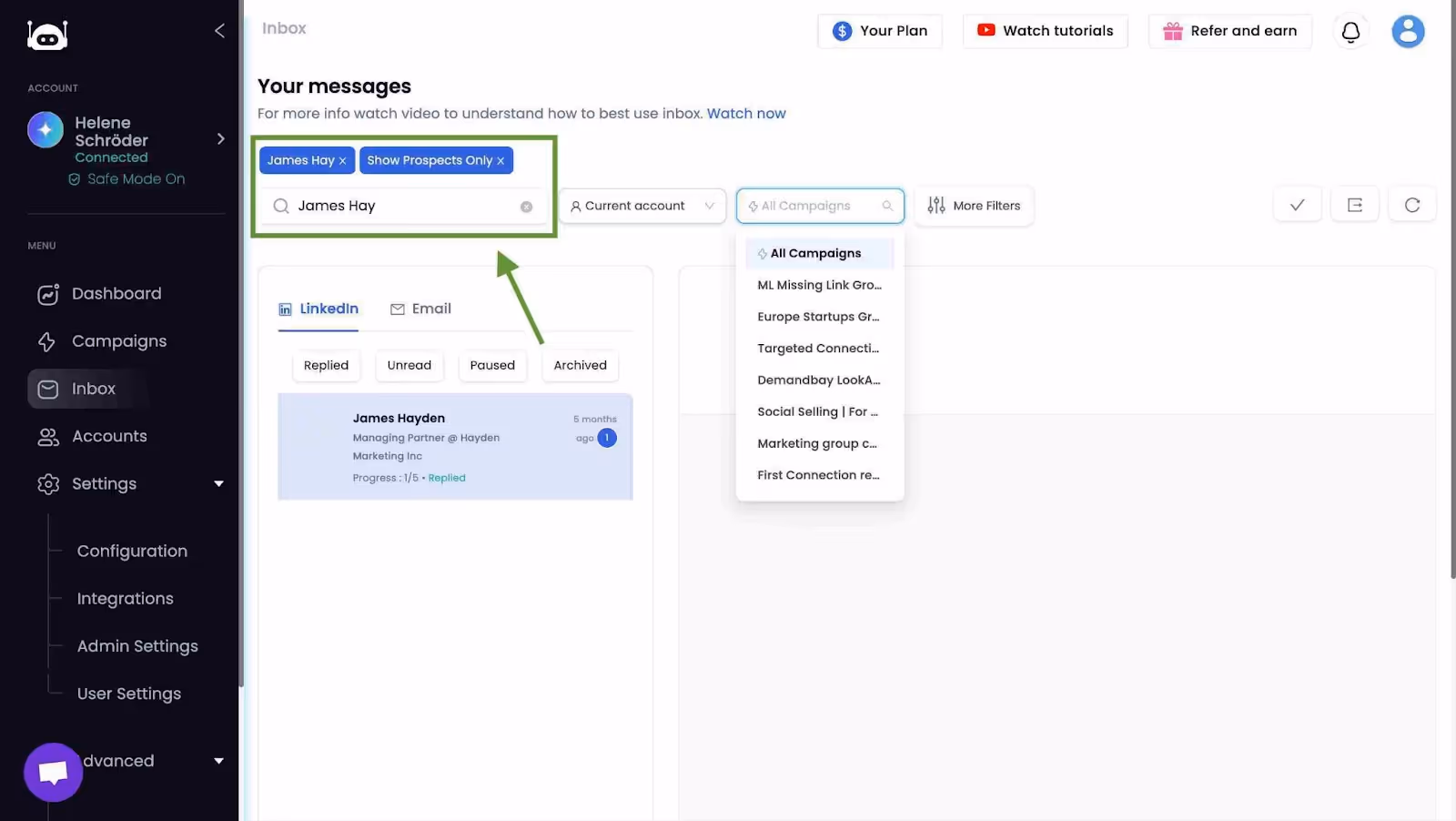Remove the Show Prospects Only filter
1456x821 pixels.
[x=500, y=160]
